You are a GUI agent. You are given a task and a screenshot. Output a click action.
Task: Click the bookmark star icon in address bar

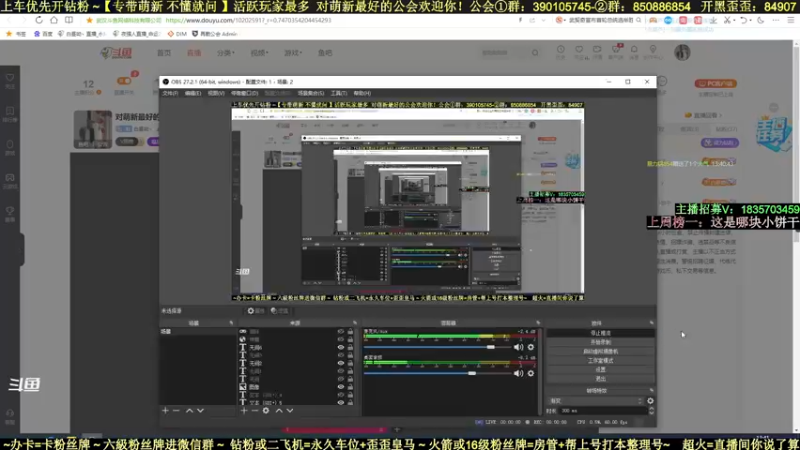pyautogui.click(x=89, y=20)
